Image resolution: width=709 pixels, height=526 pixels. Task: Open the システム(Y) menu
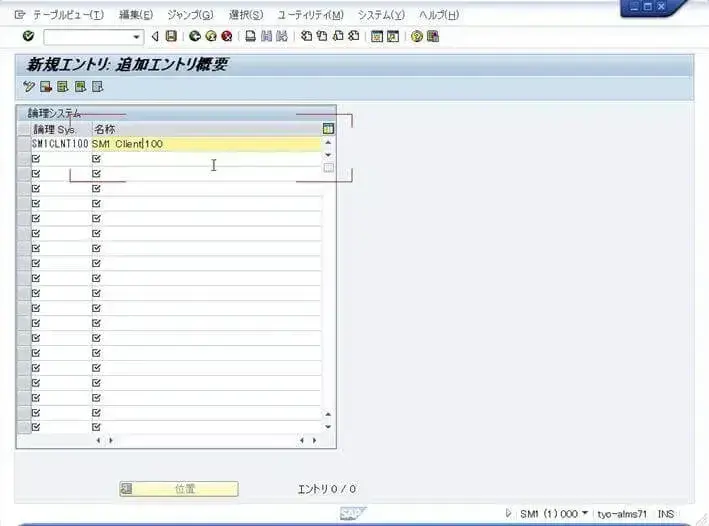381,15
